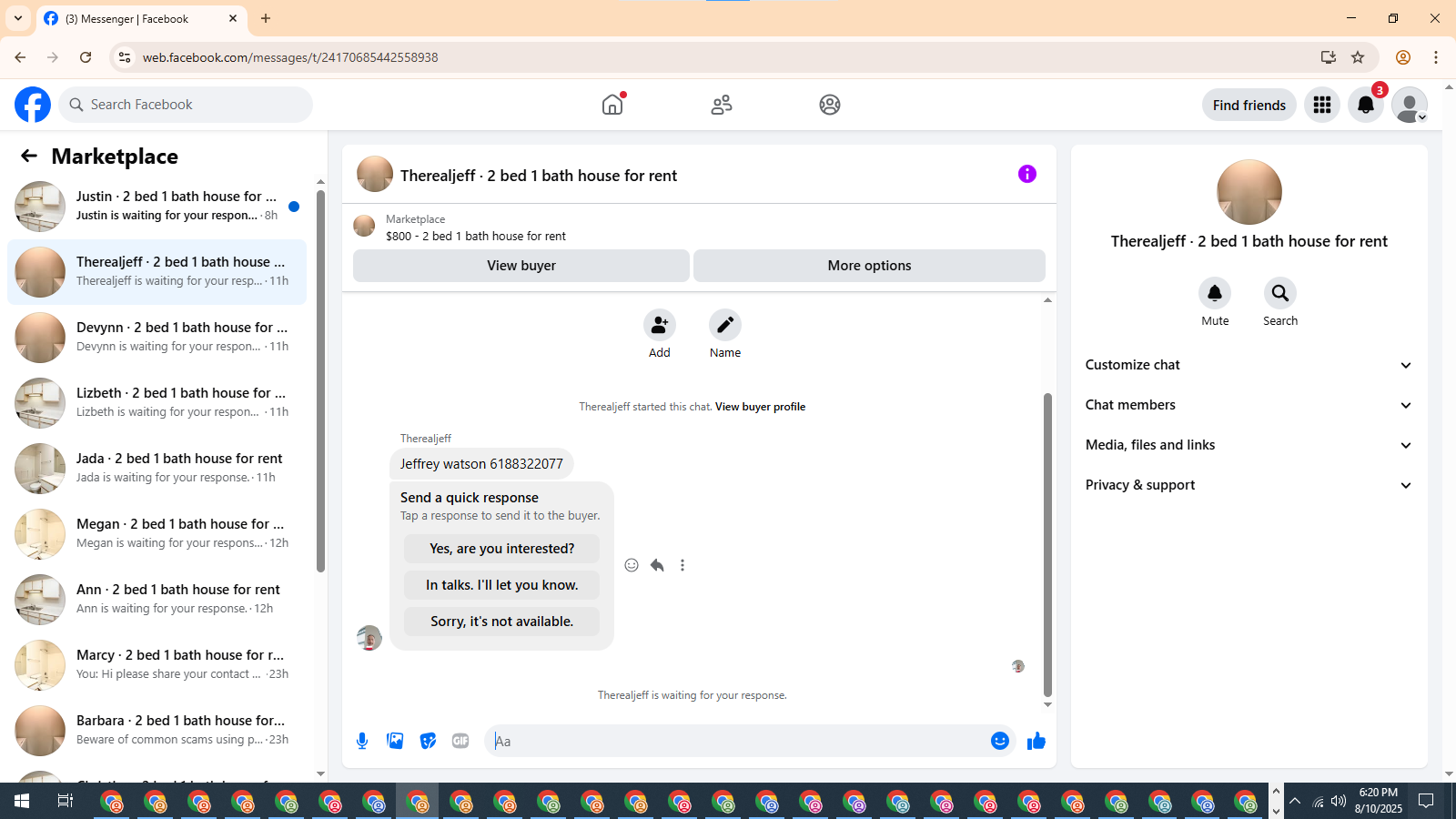Open Barbara conversation in list
Viewport: 1456px width, 819px height.
tap(157, 731)
